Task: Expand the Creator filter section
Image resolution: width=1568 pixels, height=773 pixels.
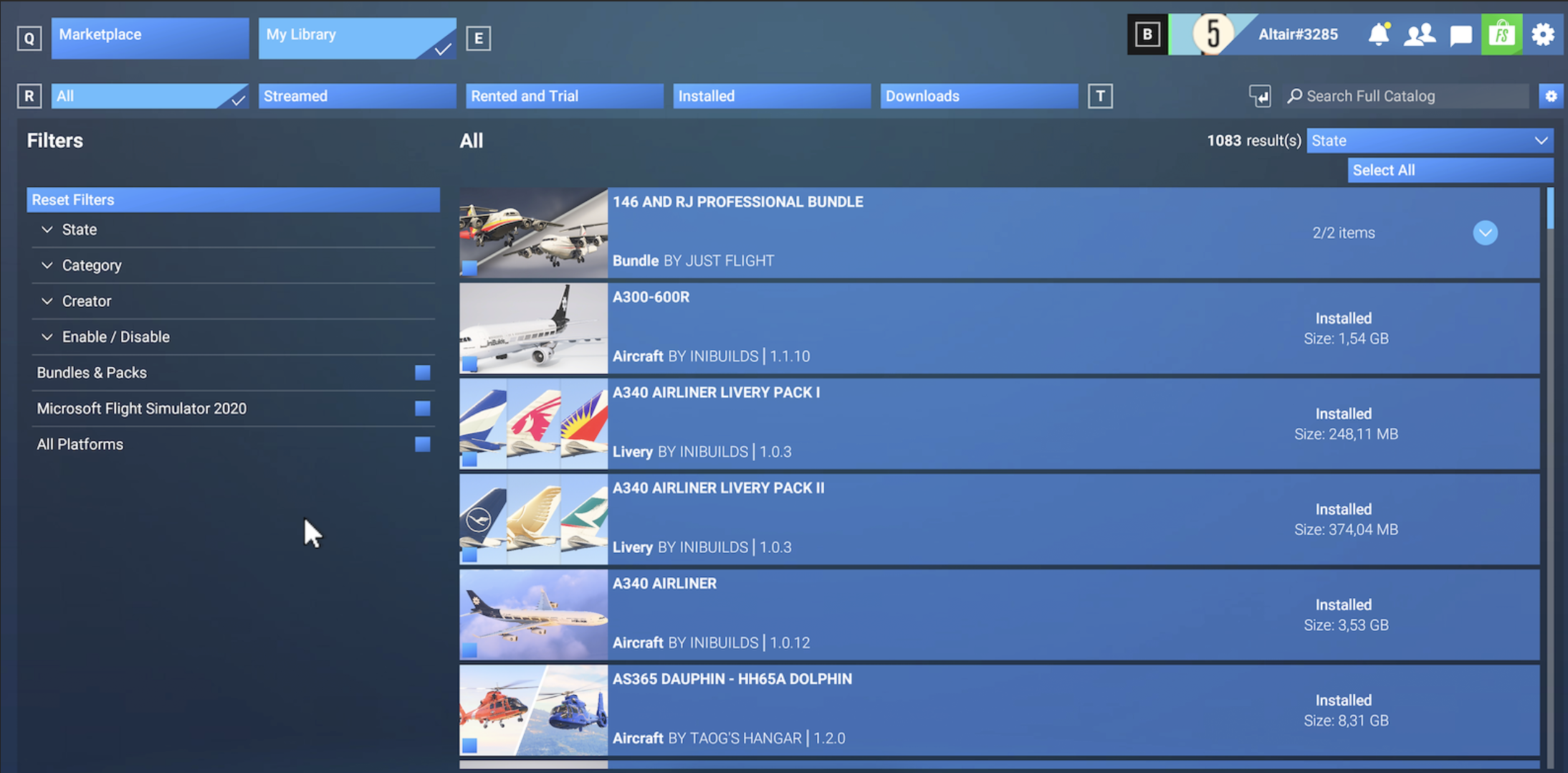Action: click(x=233, y=302)
